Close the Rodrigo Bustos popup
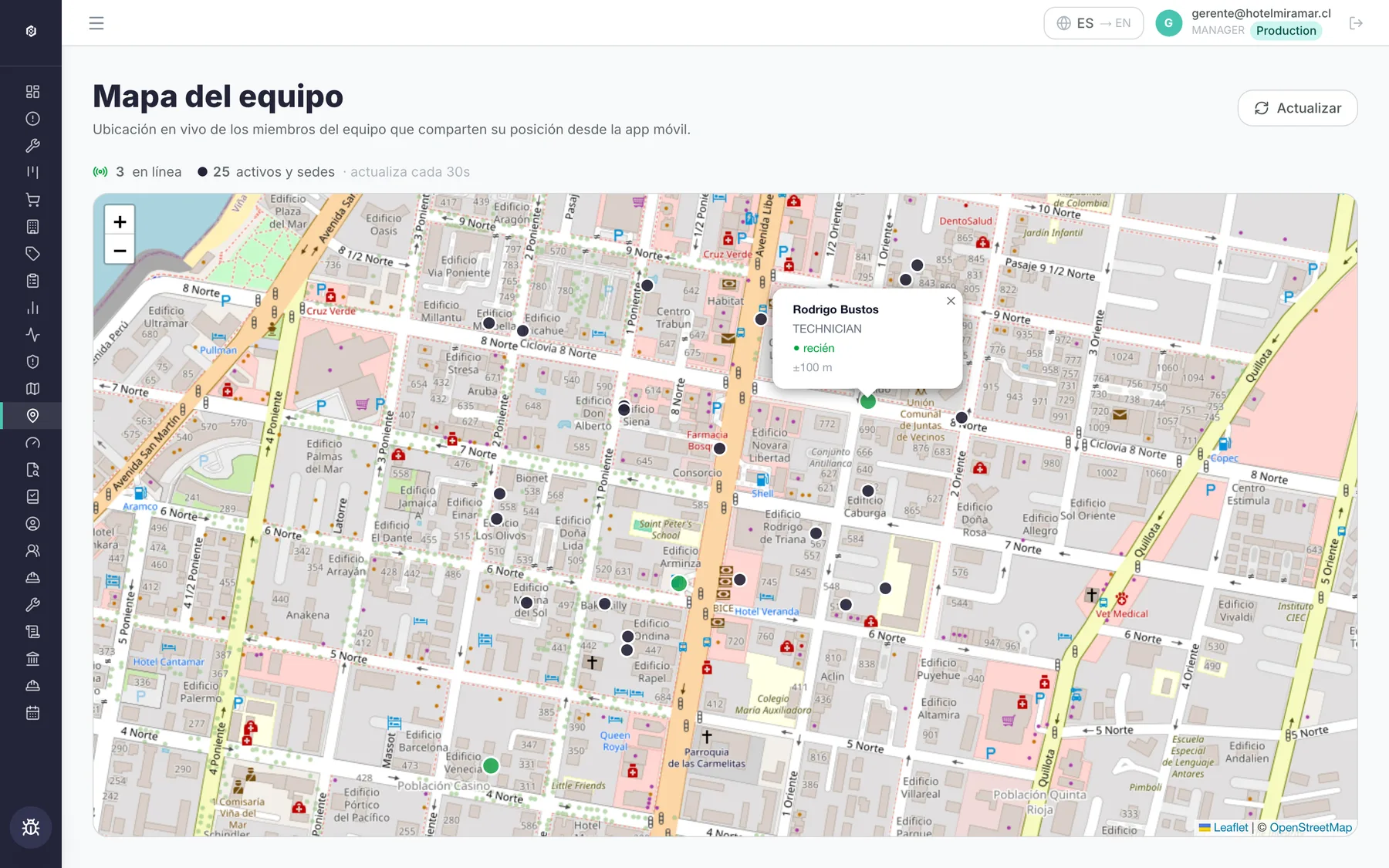The width and height of the screenshot is (1389, 868). coord(951,301)
